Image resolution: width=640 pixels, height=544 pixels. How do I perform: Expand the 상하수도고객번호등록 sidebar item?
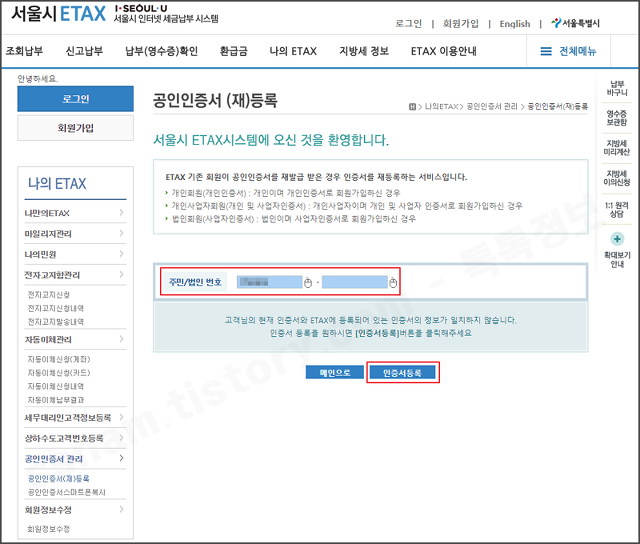click(75, 438)
